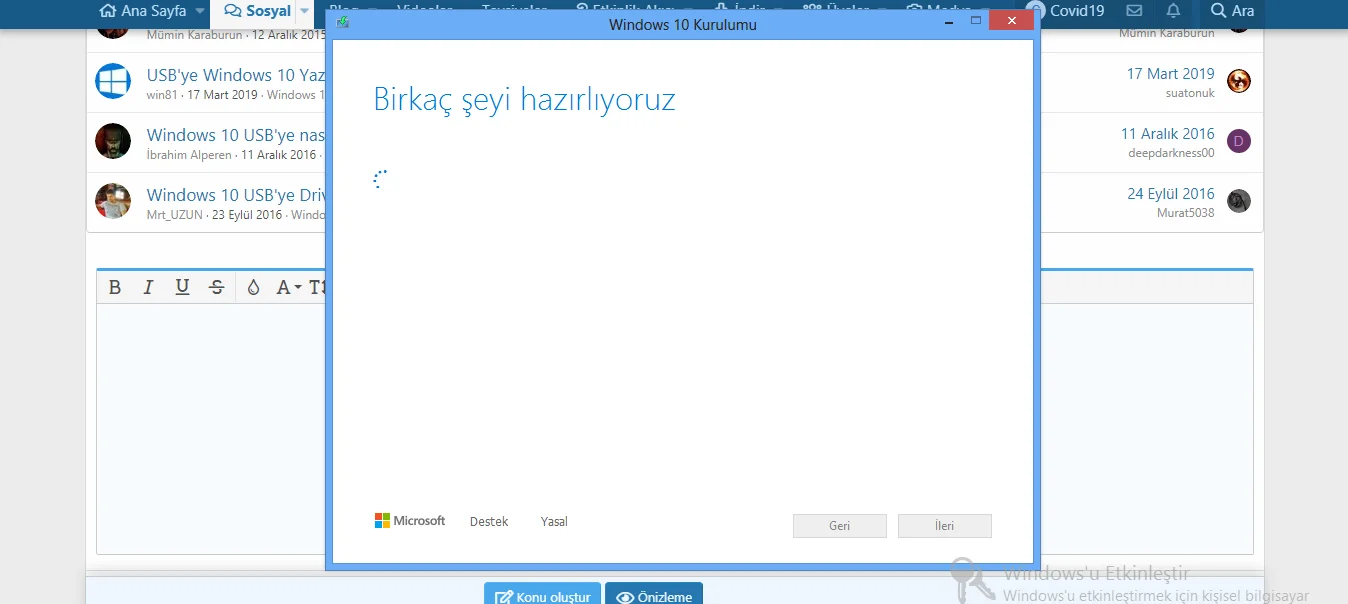Screen dimensions: 1348x604
Task: Open thread 'USB'ye Windows 10 Yaz...'
Action: coord(236,75)
